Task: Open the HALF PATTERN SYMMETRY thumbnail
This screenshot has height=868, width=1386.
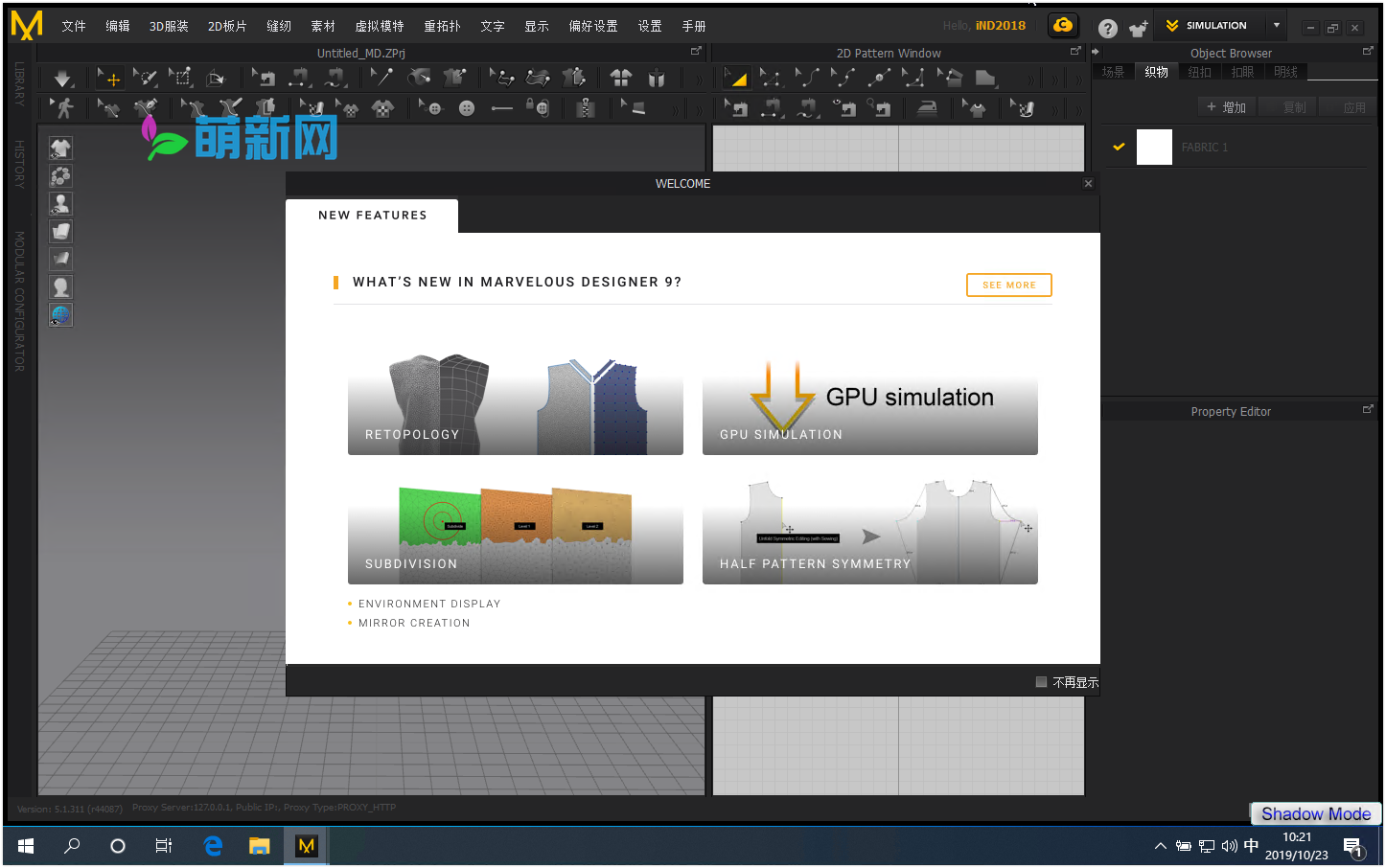Action: coord(869,532)
